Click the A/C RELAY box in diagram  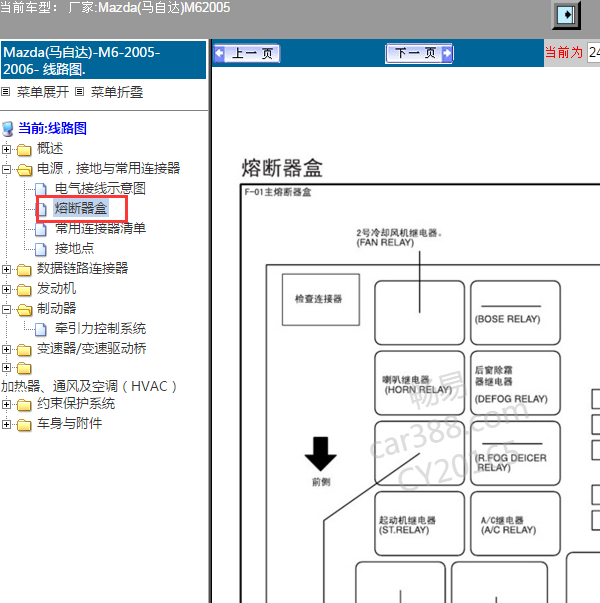click(515, 523)
